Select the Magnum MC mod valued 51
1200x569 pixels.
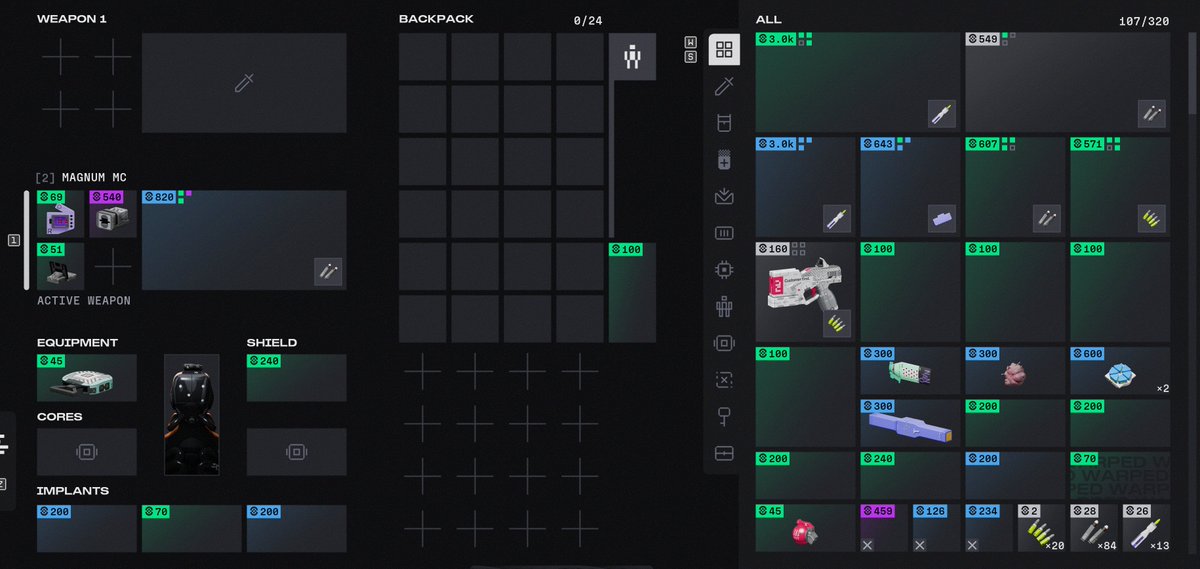[x=60, y=266]
